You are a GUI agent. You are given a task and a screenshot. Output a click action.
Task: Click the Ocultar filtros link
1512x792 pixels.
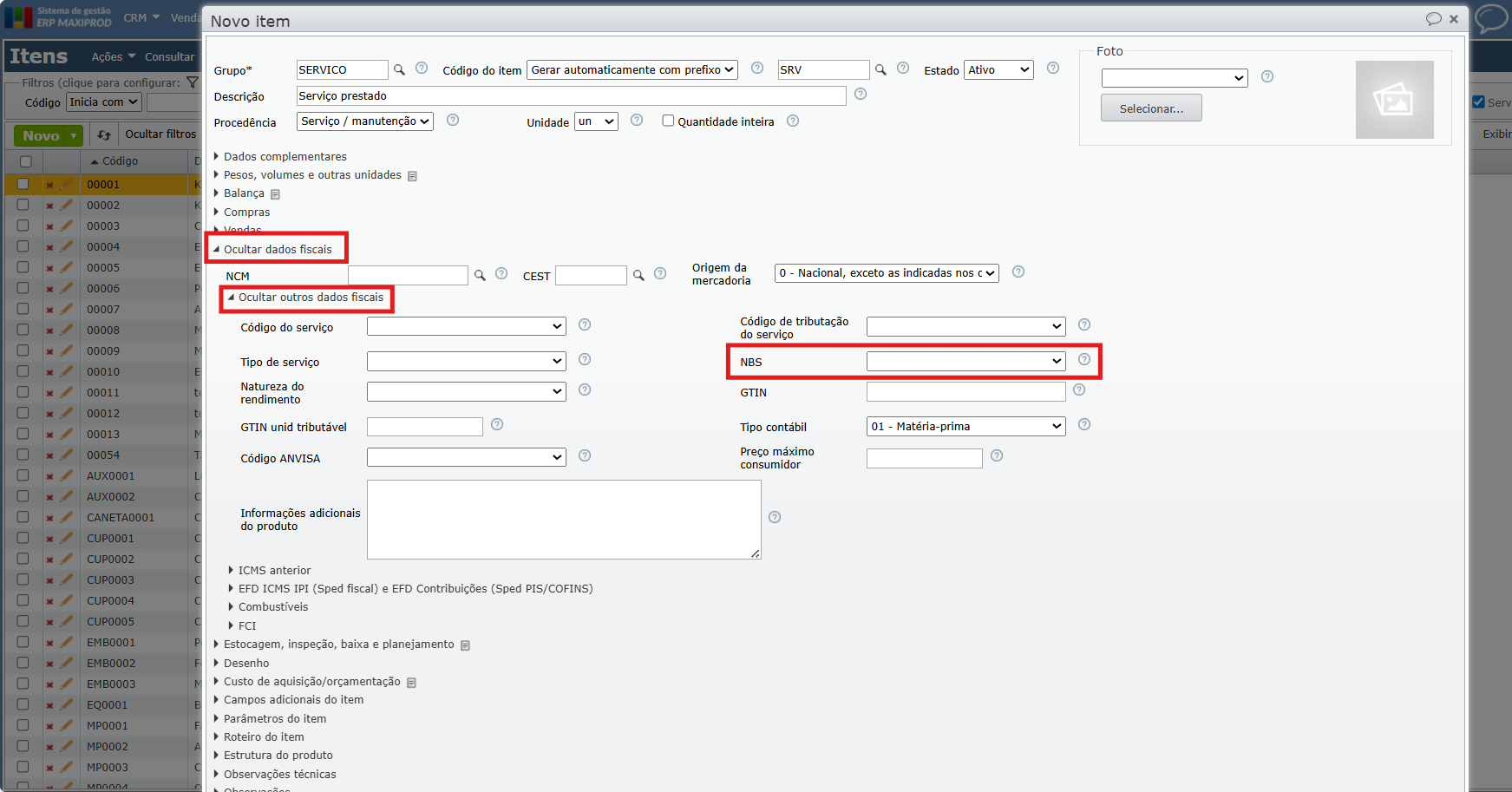point(160,134)
